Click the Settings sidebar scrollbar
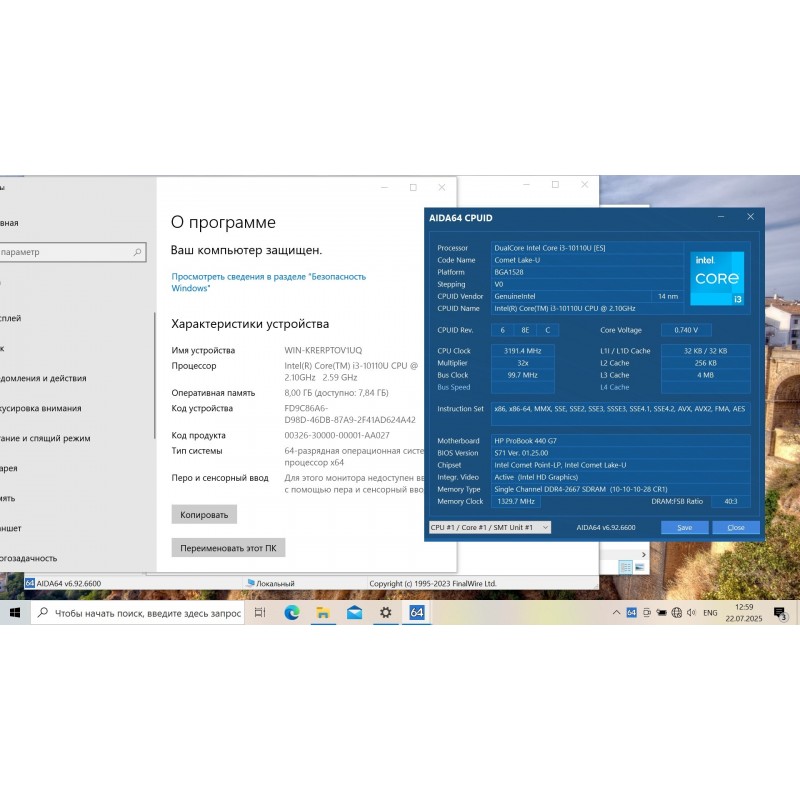The width and height of the screenshot is (800, 800). click(x=154, y=375)
